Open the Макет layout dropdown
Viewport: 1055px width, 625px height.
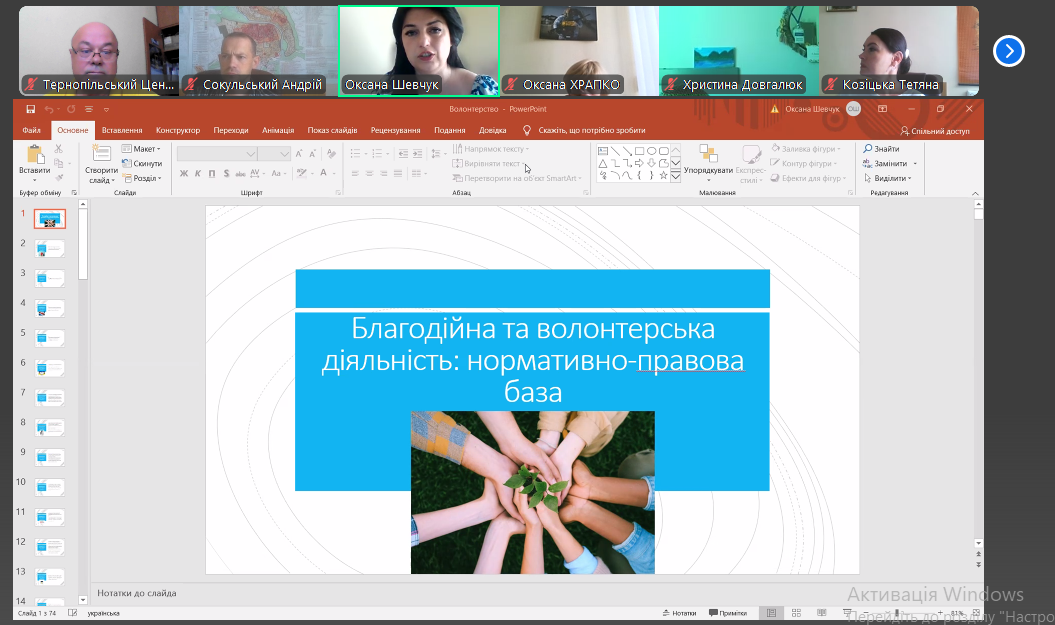pyautogui.click(x=141, y=149)
